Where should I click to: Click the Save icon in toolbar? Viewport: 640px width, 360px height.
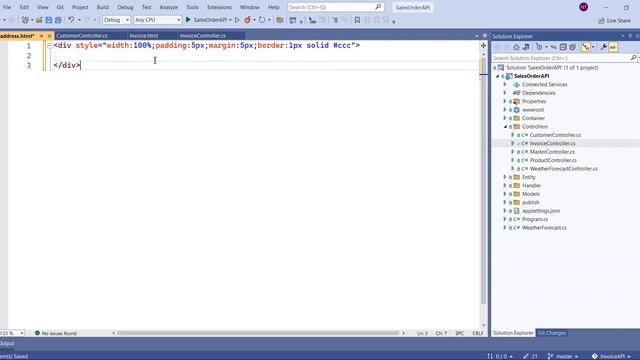[49, 20]
